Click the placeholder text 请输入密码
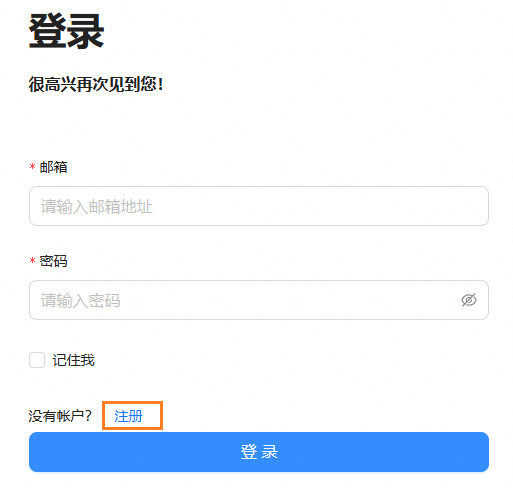This screenshot has width=513, height=488. 81,300
